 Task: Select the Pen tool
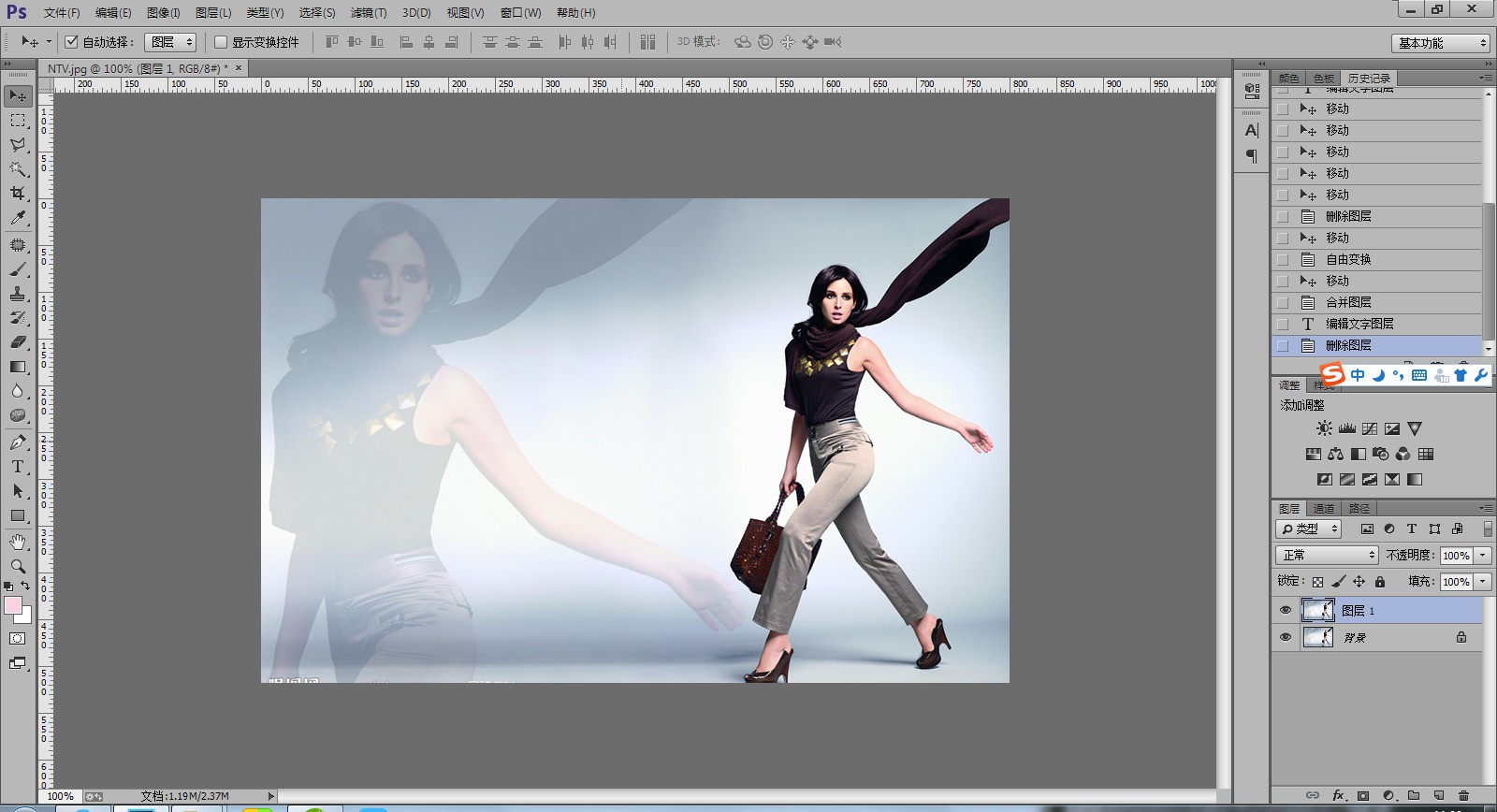click(x=18, y=442)
